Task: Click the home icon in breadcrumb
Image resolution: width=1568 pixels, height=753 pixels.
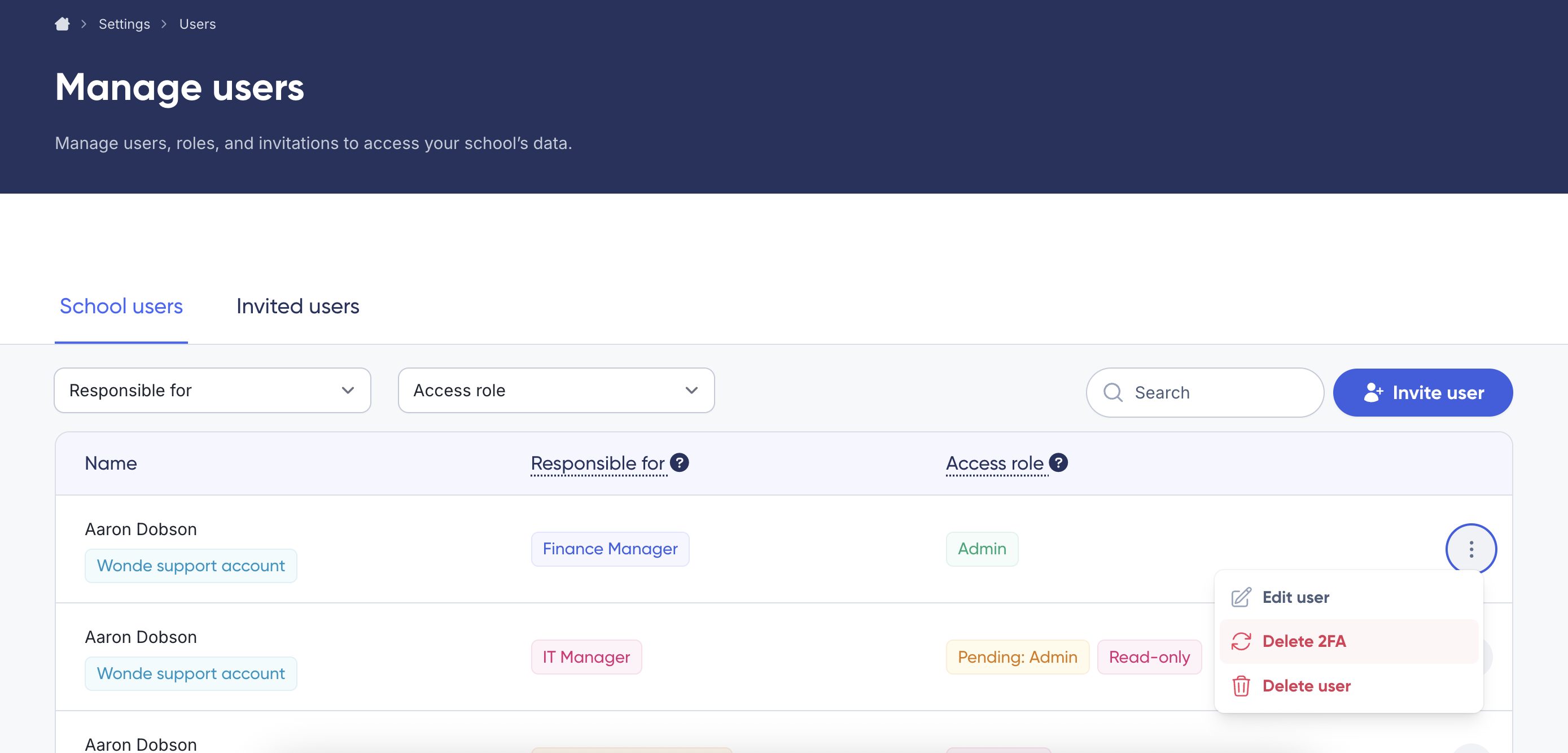Action: [62, 24]
